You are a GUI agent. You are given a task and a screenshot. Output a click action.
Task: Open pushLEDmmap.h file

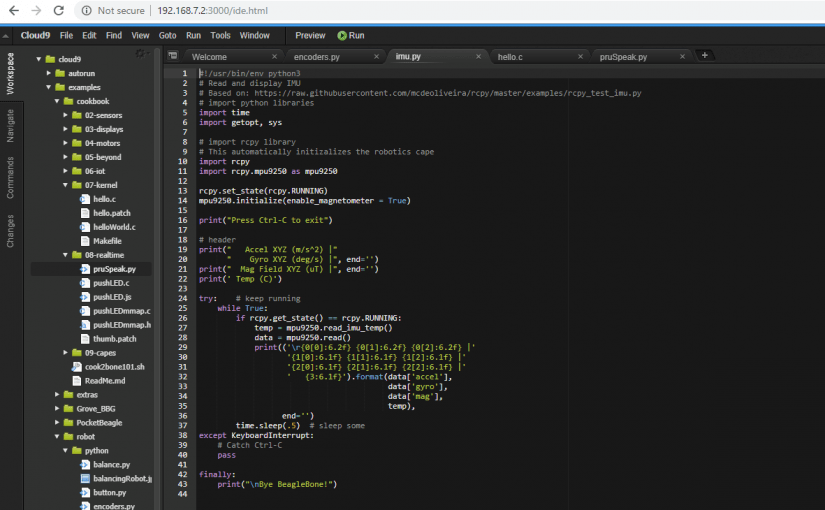tap(122, 325)
